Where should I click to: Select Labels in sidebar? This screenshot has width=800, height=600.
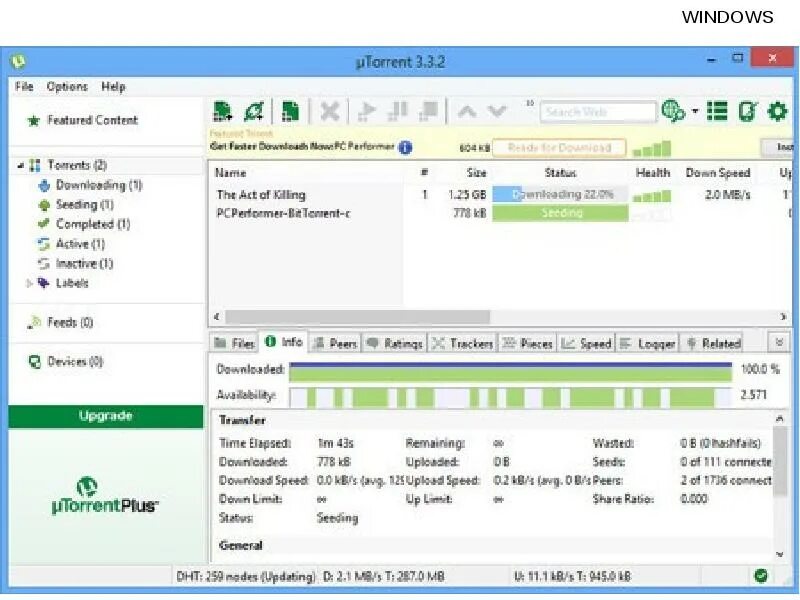pyautogui.click(x=72, y=283)
